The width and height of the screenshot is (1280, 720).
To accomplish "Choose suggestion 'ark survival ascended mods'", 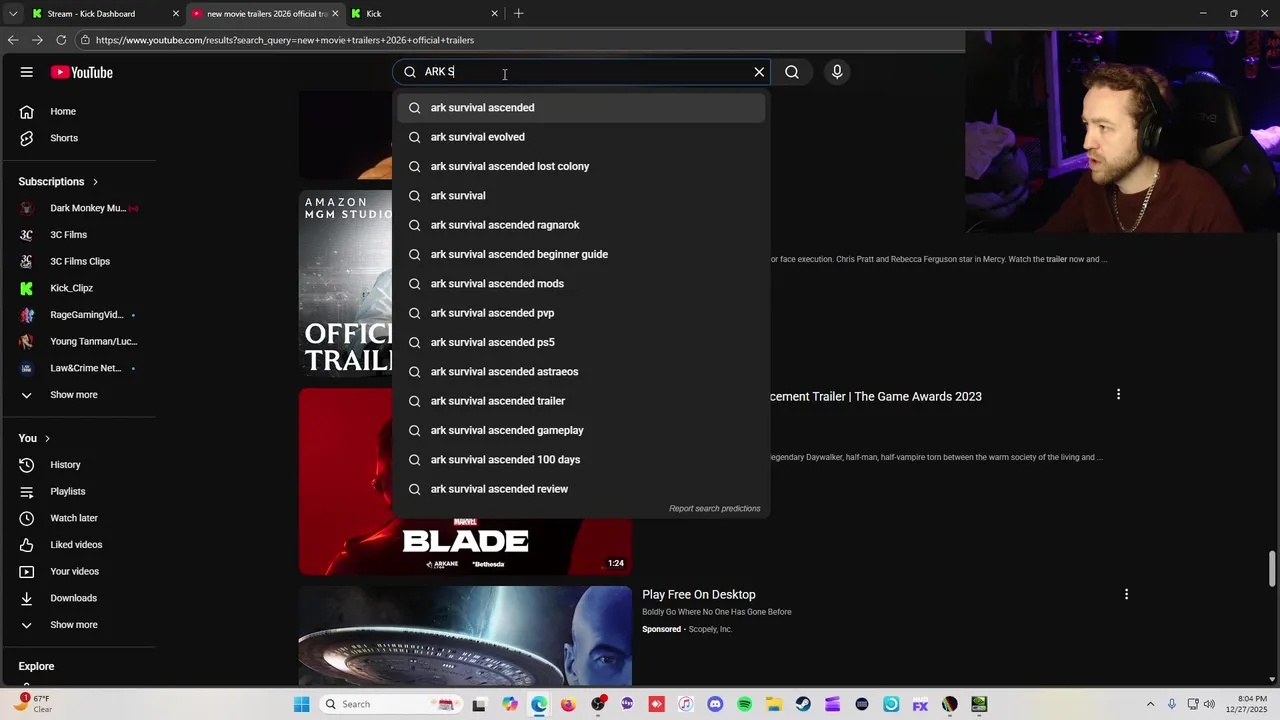I will click(581, 284).
